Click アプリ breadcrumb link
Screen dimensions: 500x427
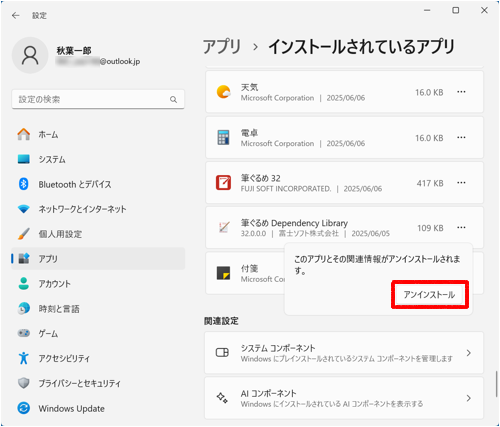tap(222, 47)
